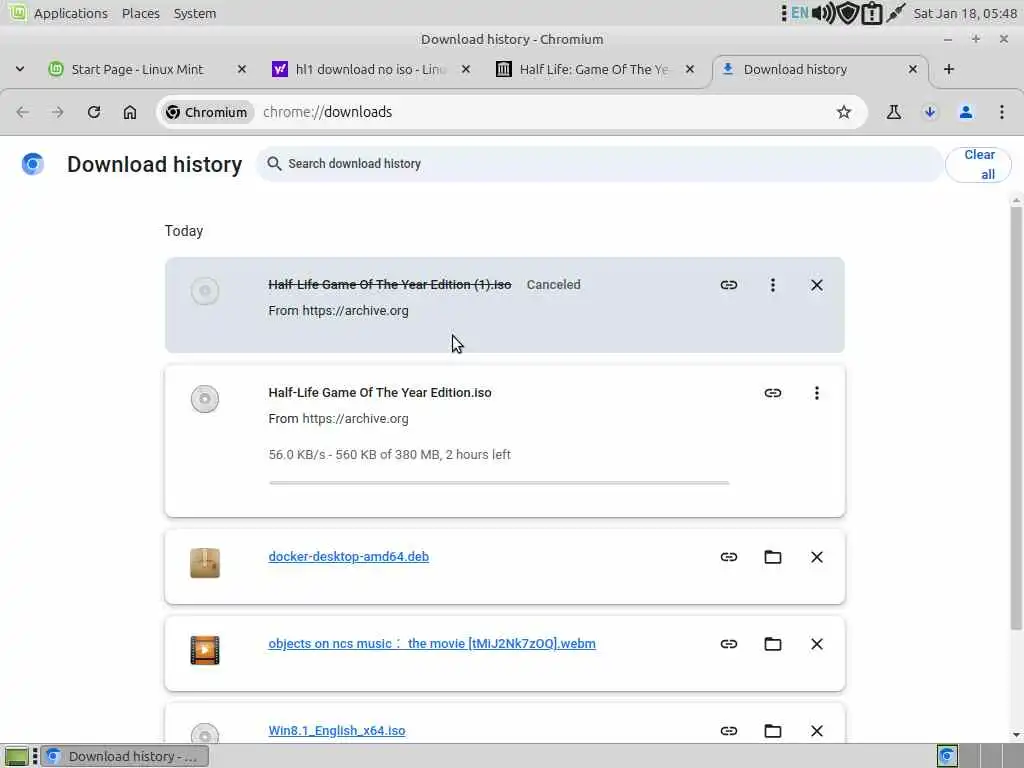Click the Chromium logo beside Download history
The width and height of the screenshot is (1024, 768).
[33, 164]
